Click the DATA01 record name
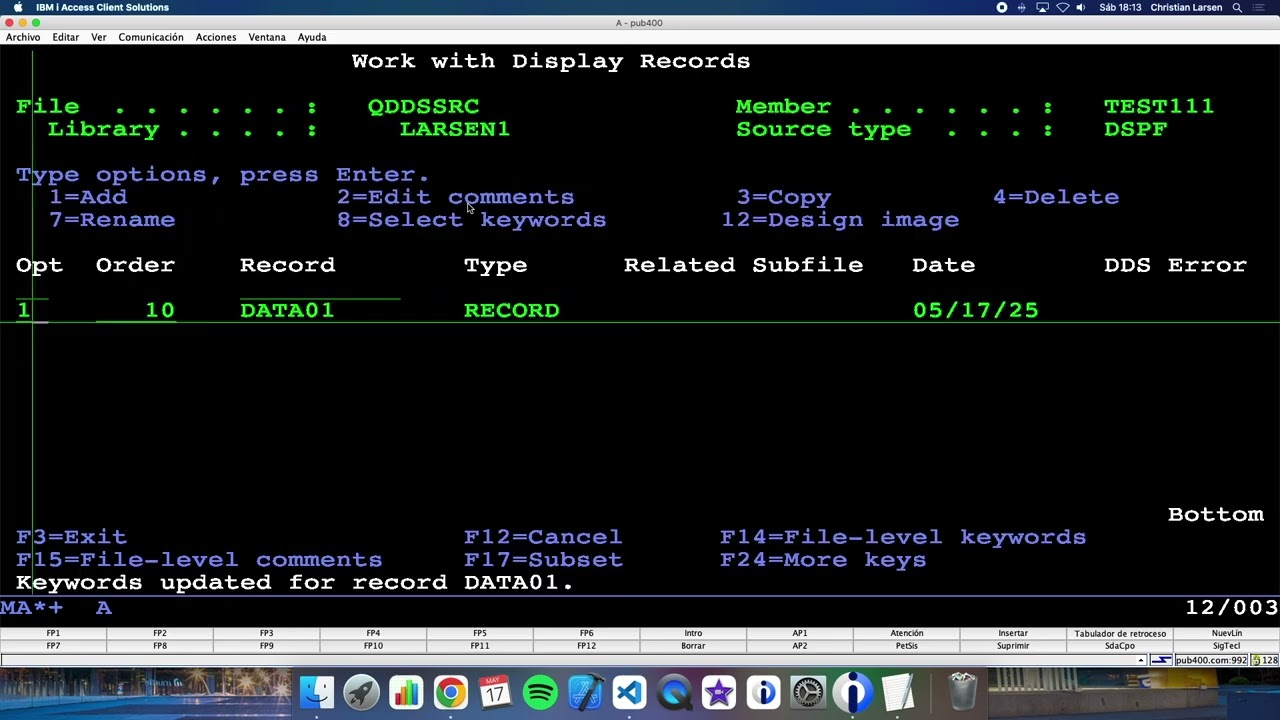This screenshot has width=1280, height=720. point(287,310)
